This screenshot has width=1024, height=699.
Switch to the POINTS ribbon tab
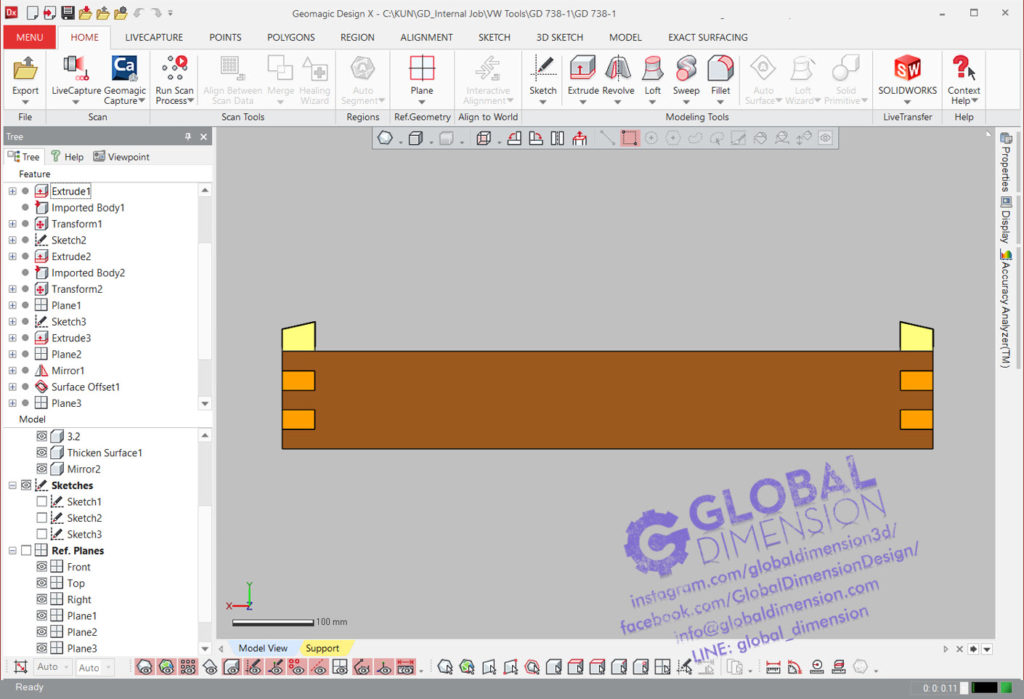[225, 37]
